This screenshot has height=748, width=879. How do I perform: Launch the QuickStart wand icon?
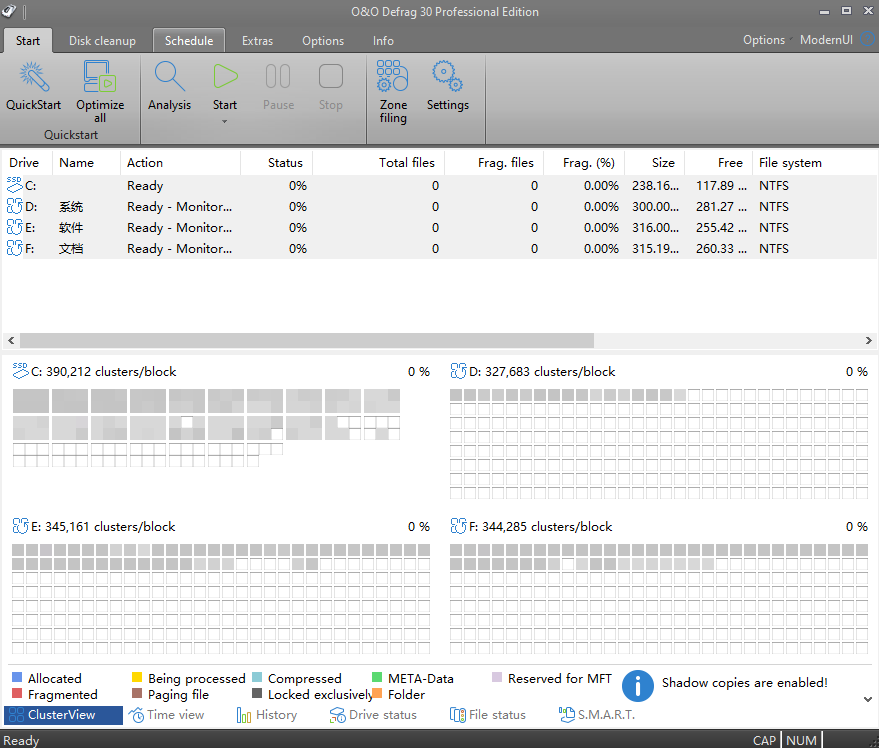(34, 77)
